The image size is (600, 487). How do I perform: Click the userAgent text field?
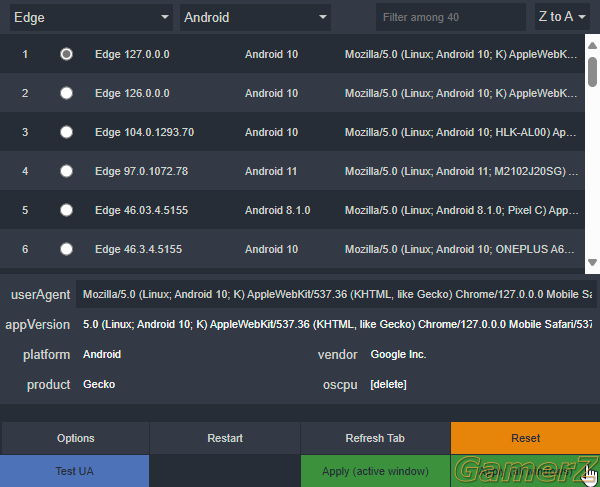coord(336,294)
